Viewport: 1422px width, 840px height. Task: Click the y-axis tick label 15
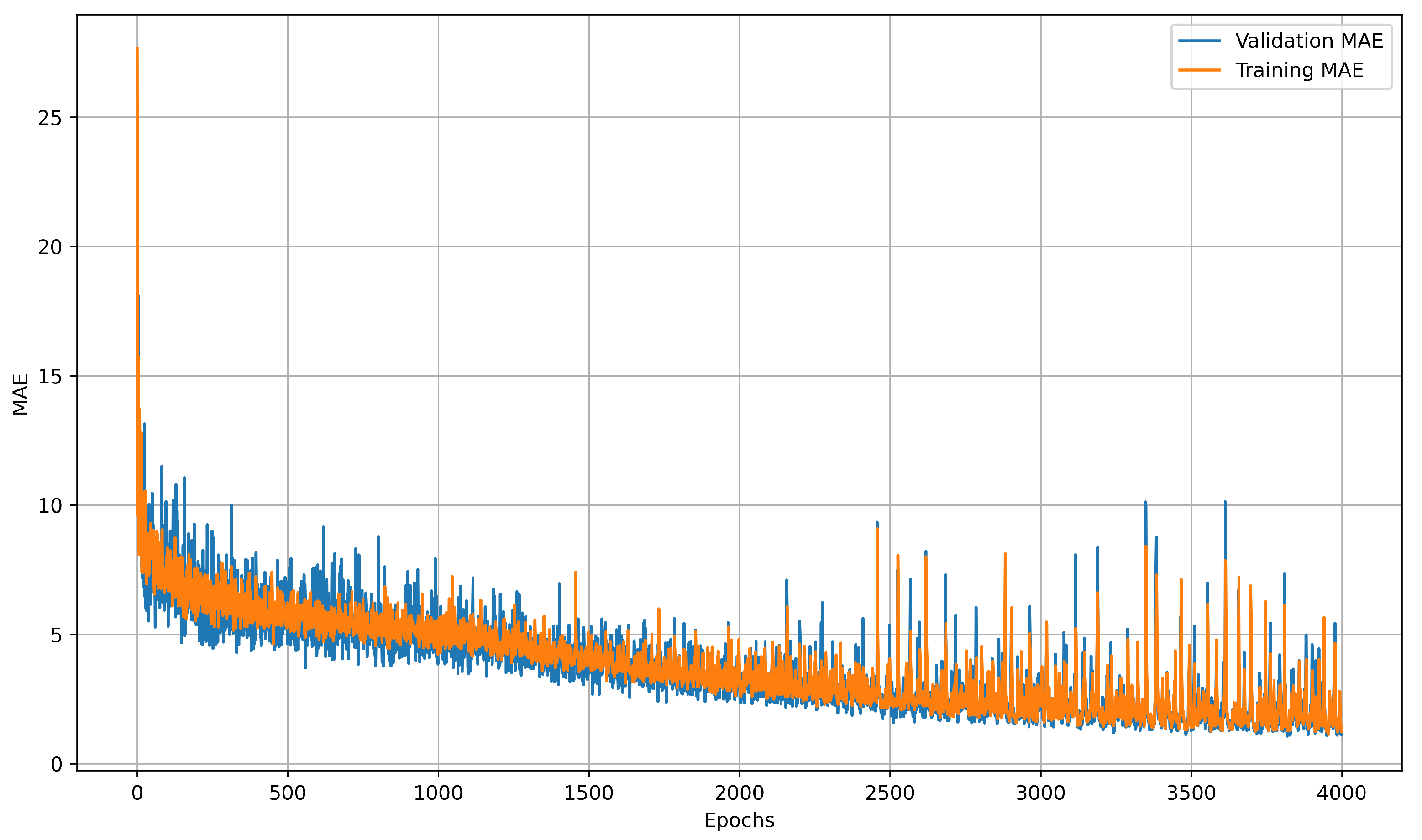pyautogui.click(x=50, y=377)
